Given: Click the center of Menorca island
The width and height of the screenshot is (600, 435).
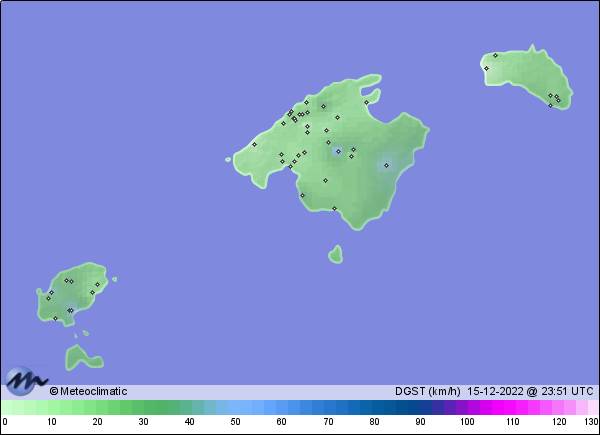Looking at the screenshot, I should coord(525,80).
